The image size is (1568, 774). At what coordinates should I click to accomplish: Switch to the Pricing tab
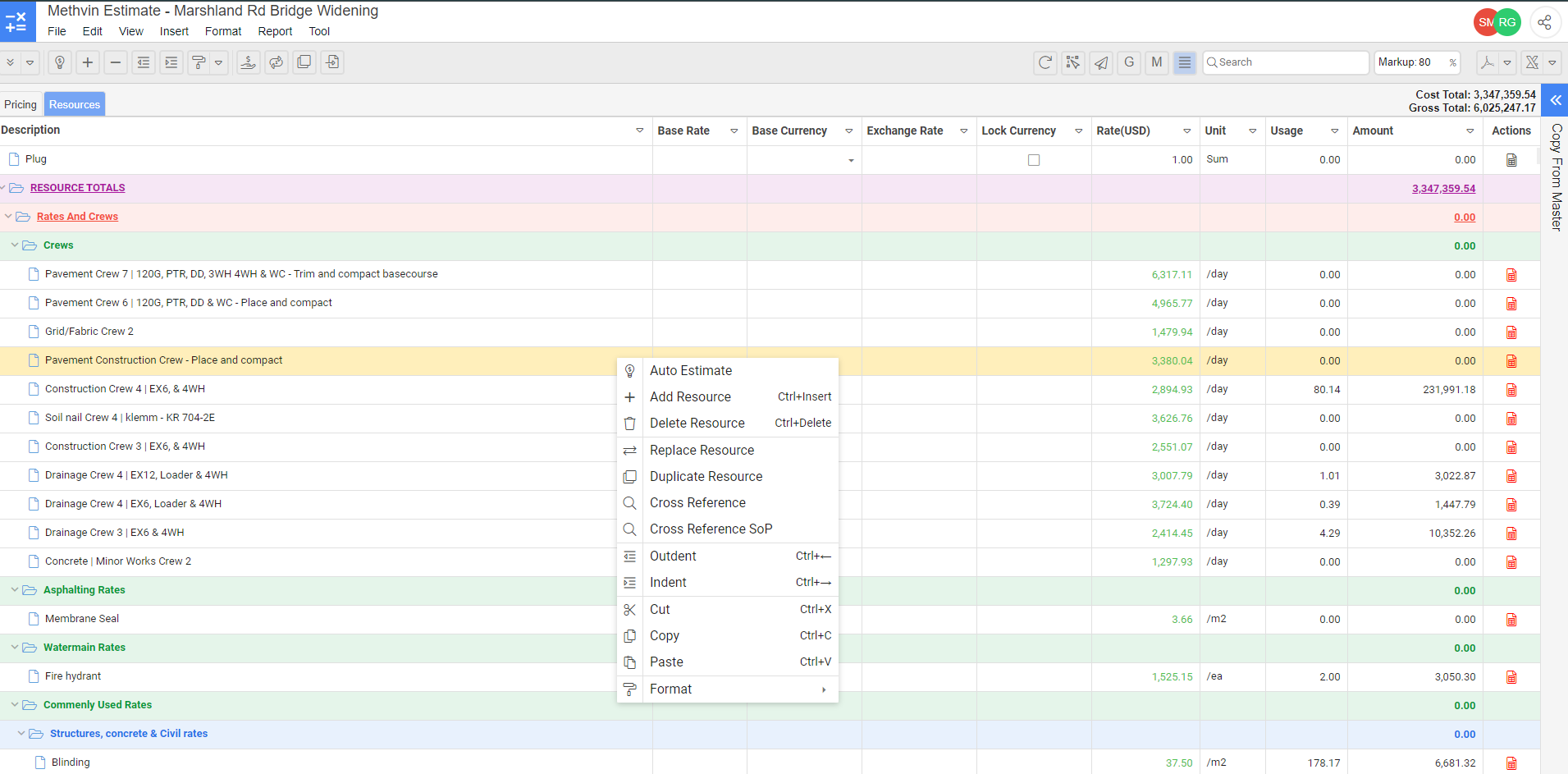[21, 104]
